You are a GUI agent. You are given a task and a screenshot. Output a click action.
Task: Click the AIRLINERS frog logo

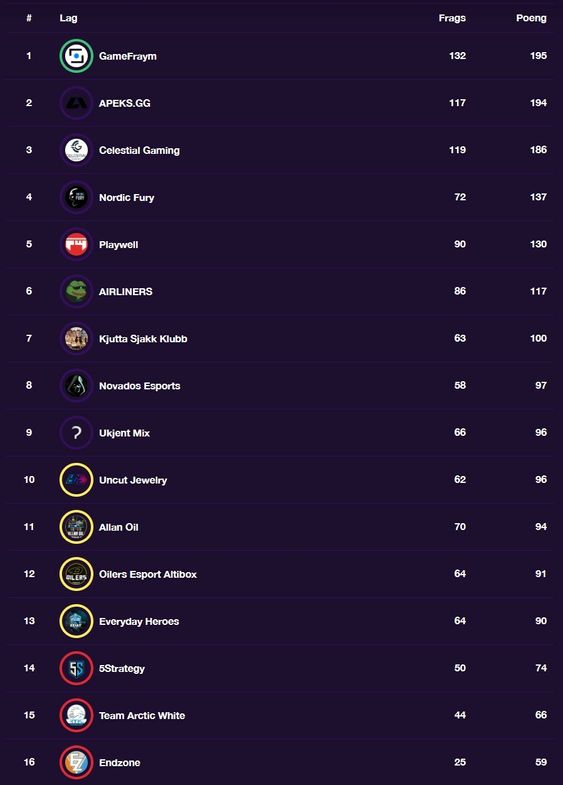[x=76, y=291]
